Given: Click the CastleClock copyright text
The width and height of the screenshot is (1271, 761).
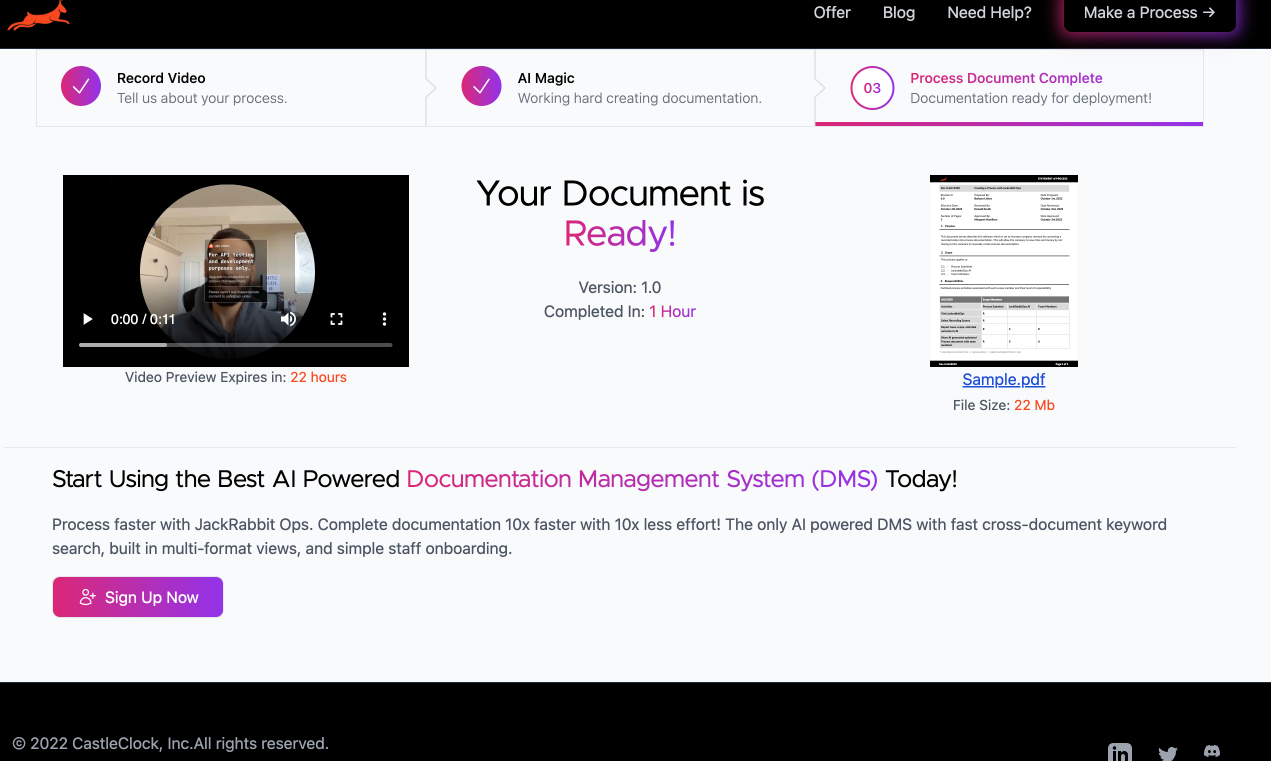Looking at the screenshot, I should (x=171, y=744).
